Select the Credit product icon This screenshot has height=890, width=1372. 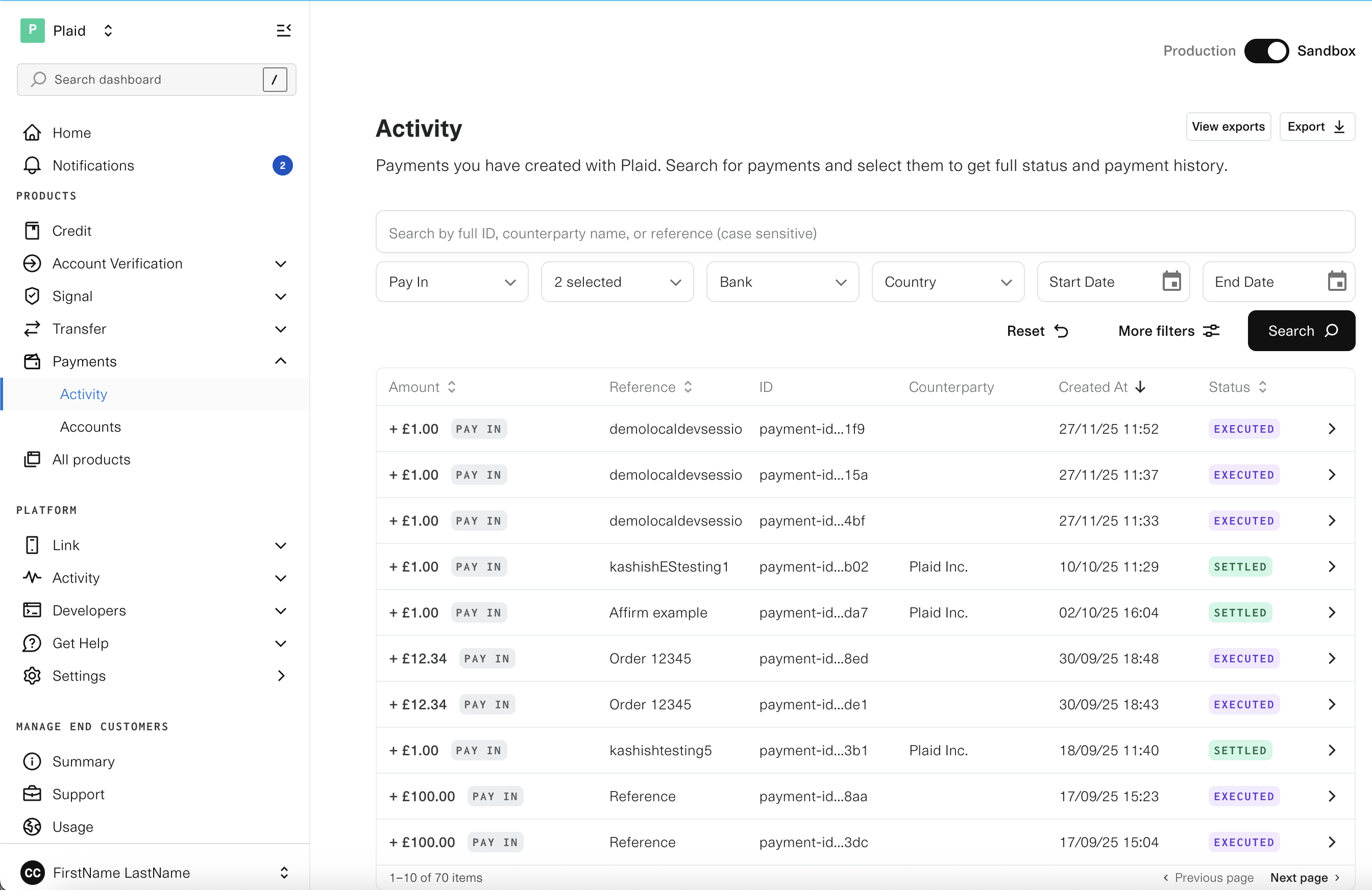[x=32, y=230]
